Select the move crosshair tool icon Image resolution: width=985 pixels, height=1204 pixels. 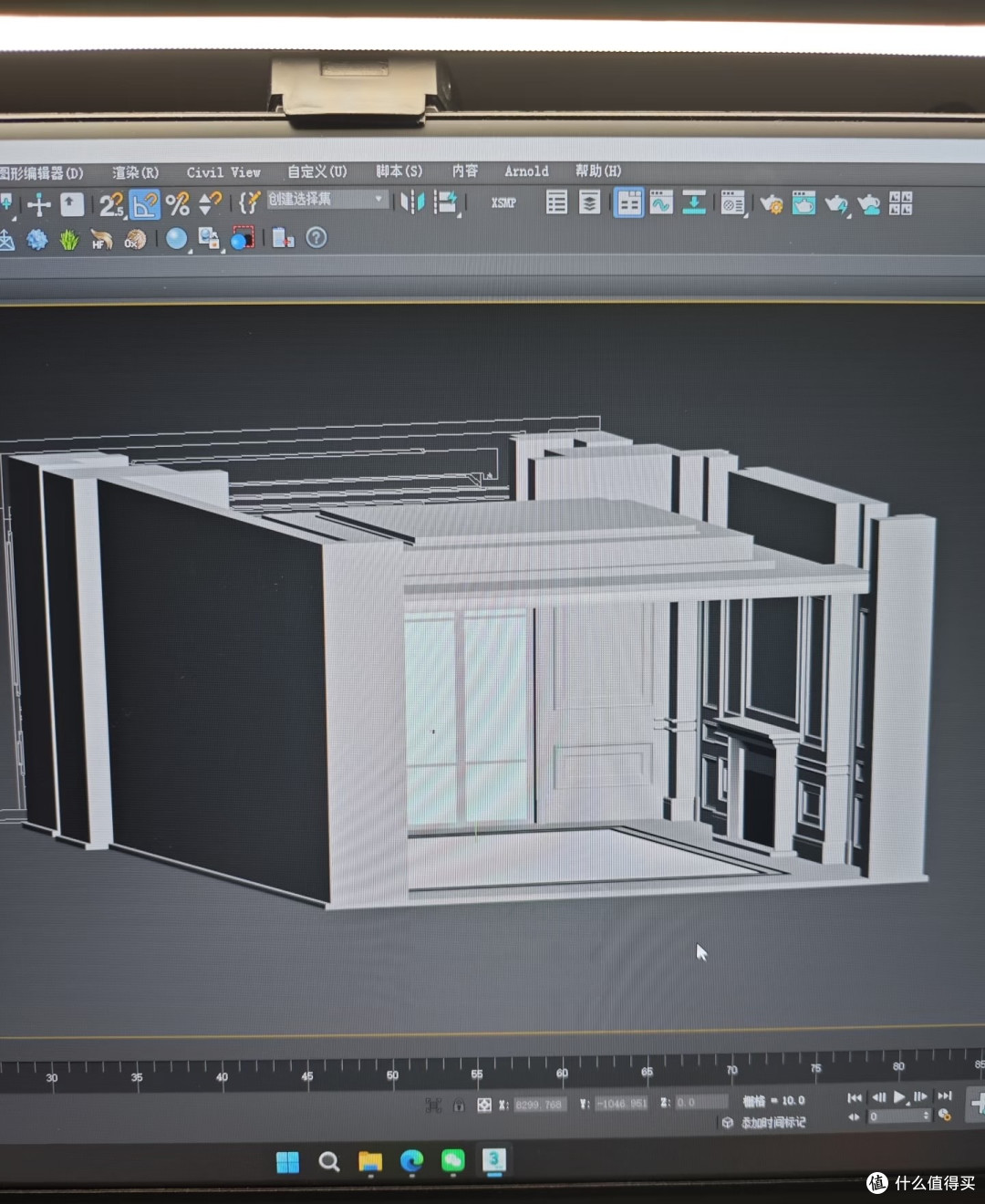(x=39, y=204)
